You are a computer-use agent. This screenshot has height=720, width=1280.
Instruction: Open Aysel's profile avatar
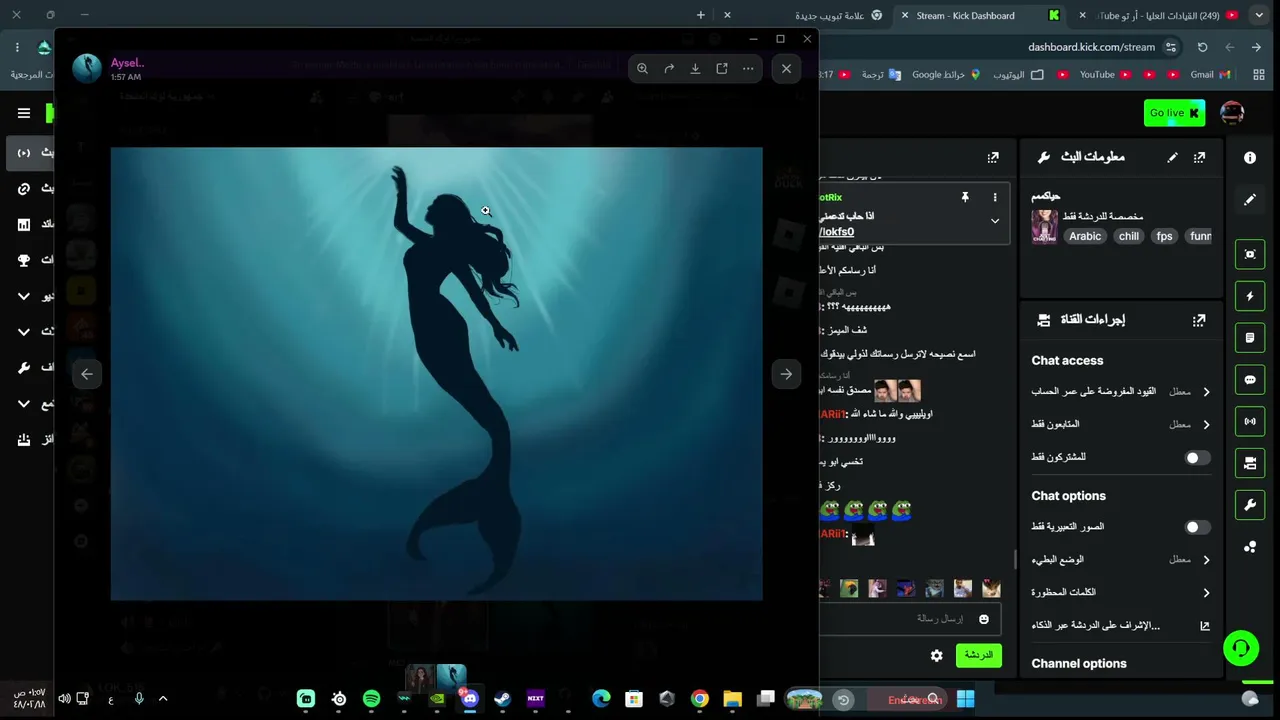(x=87, y=68)
